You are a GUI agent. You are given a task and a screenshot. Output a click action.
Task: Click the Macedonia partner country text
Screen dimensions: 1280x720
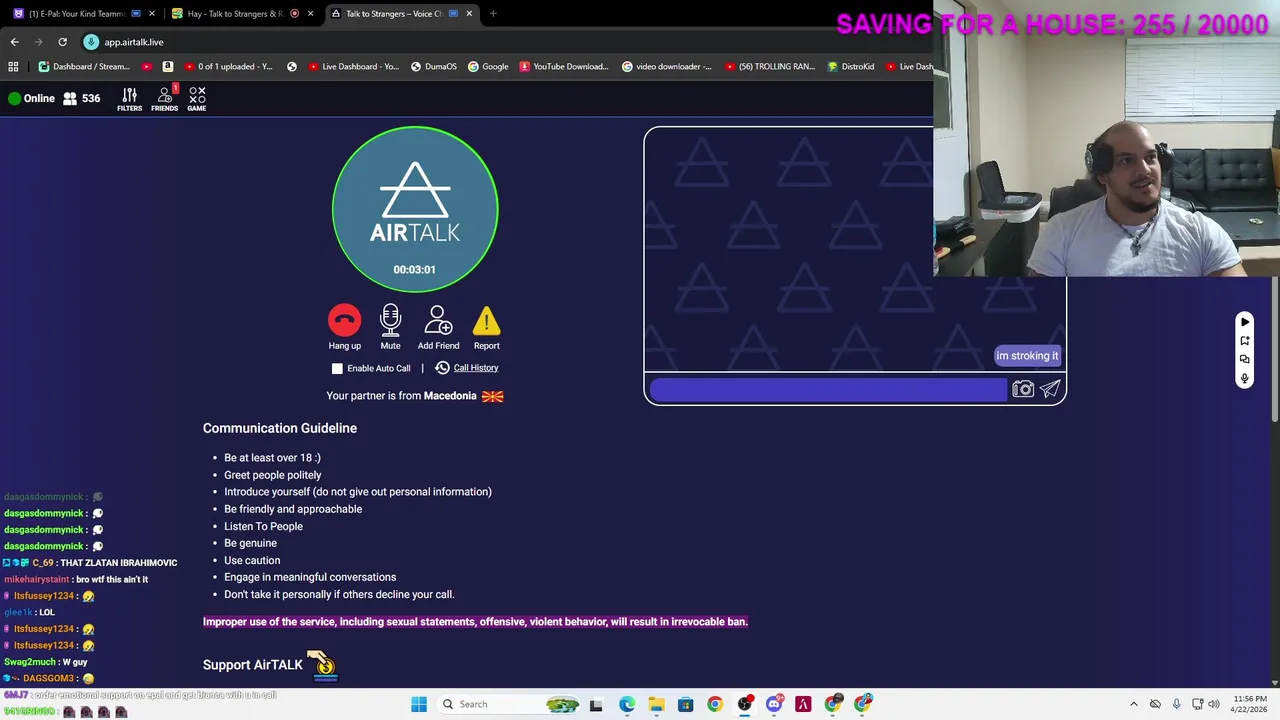coord(450,396)
